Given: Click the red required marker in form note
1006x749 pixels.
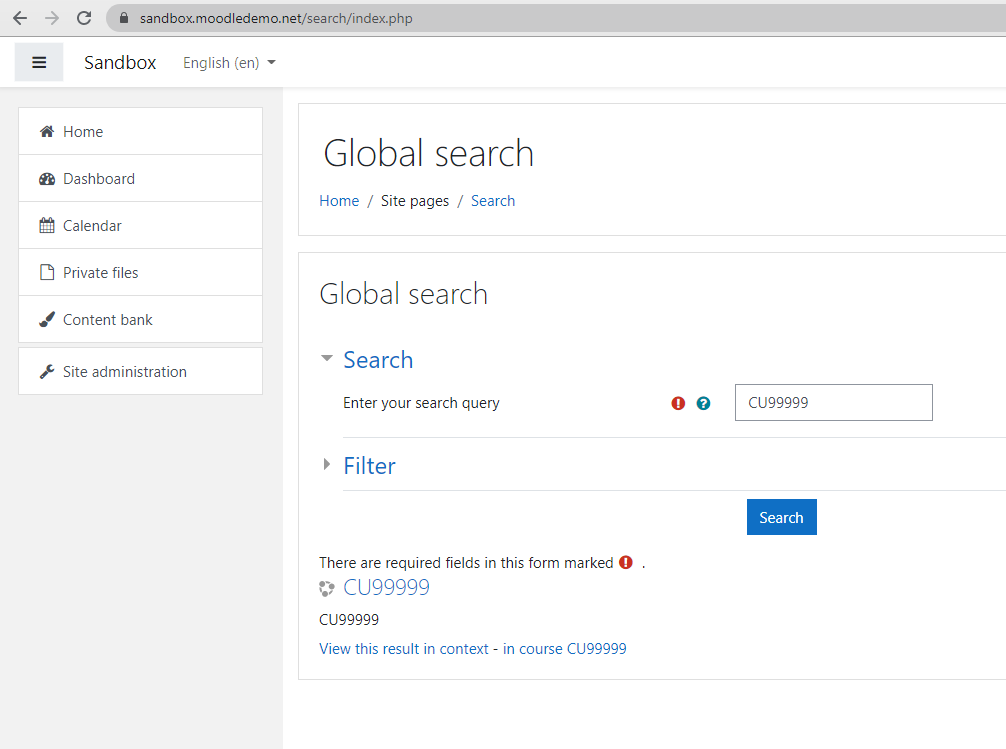Looking at the screenshot, I should pos(626,562).
